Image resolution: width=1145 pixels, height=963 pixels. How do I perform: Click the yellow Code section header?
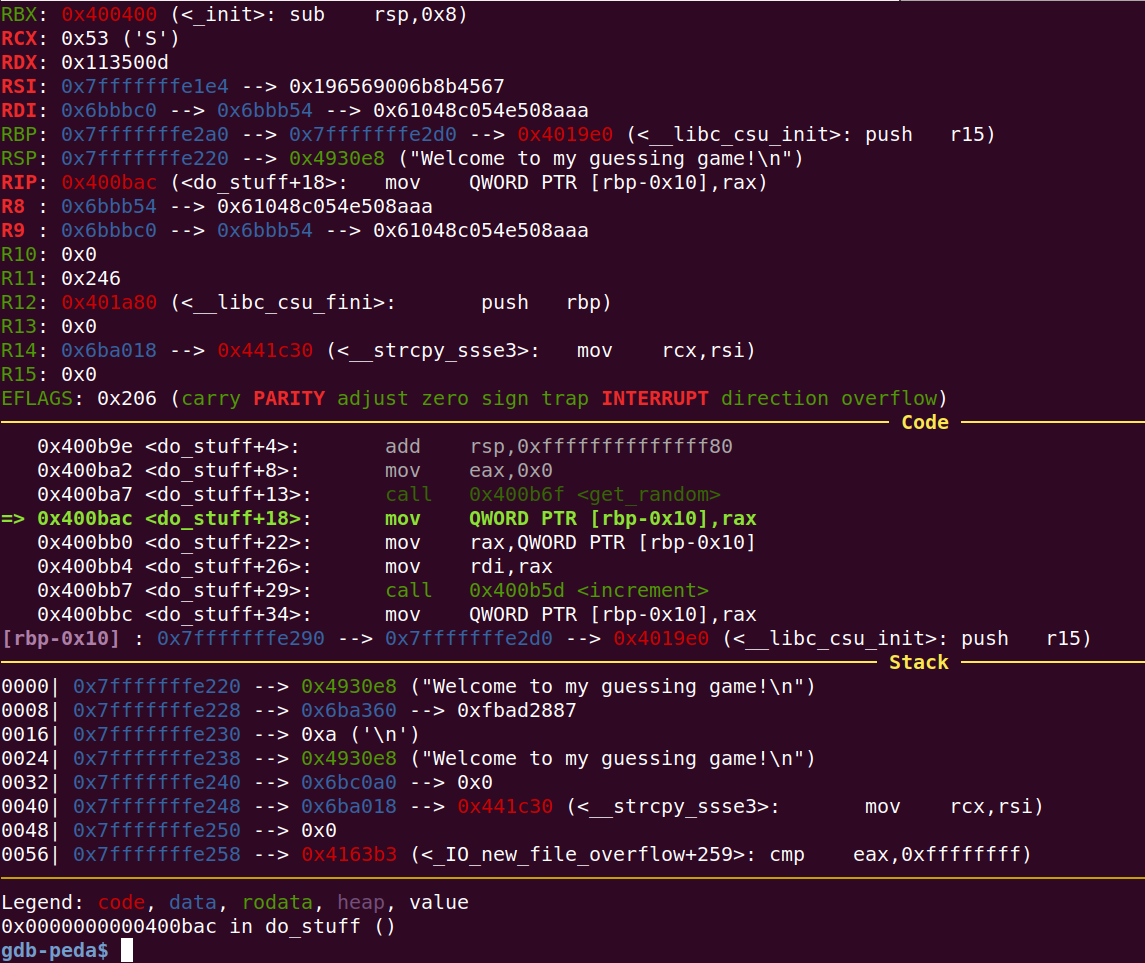coord(924,422)
